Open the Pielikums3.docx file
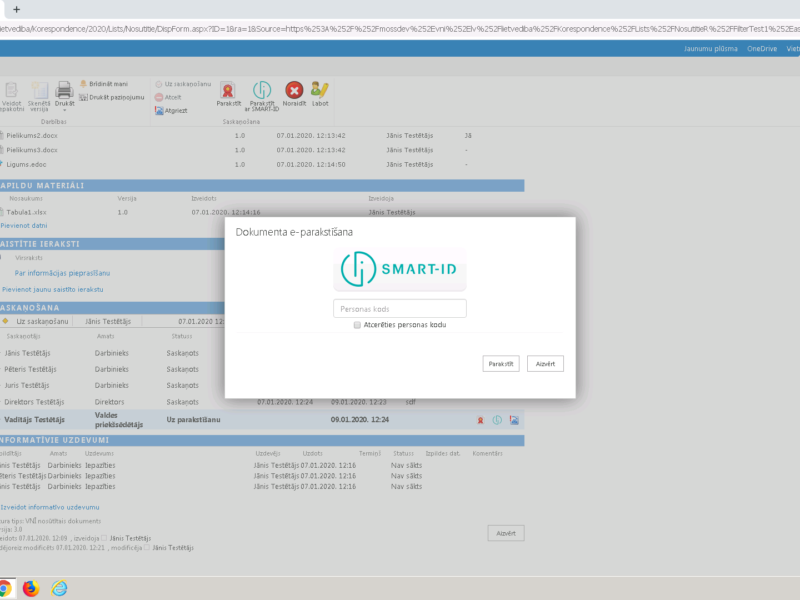The width and height of the screenshot is (800, 600). (x=32, y=150)
